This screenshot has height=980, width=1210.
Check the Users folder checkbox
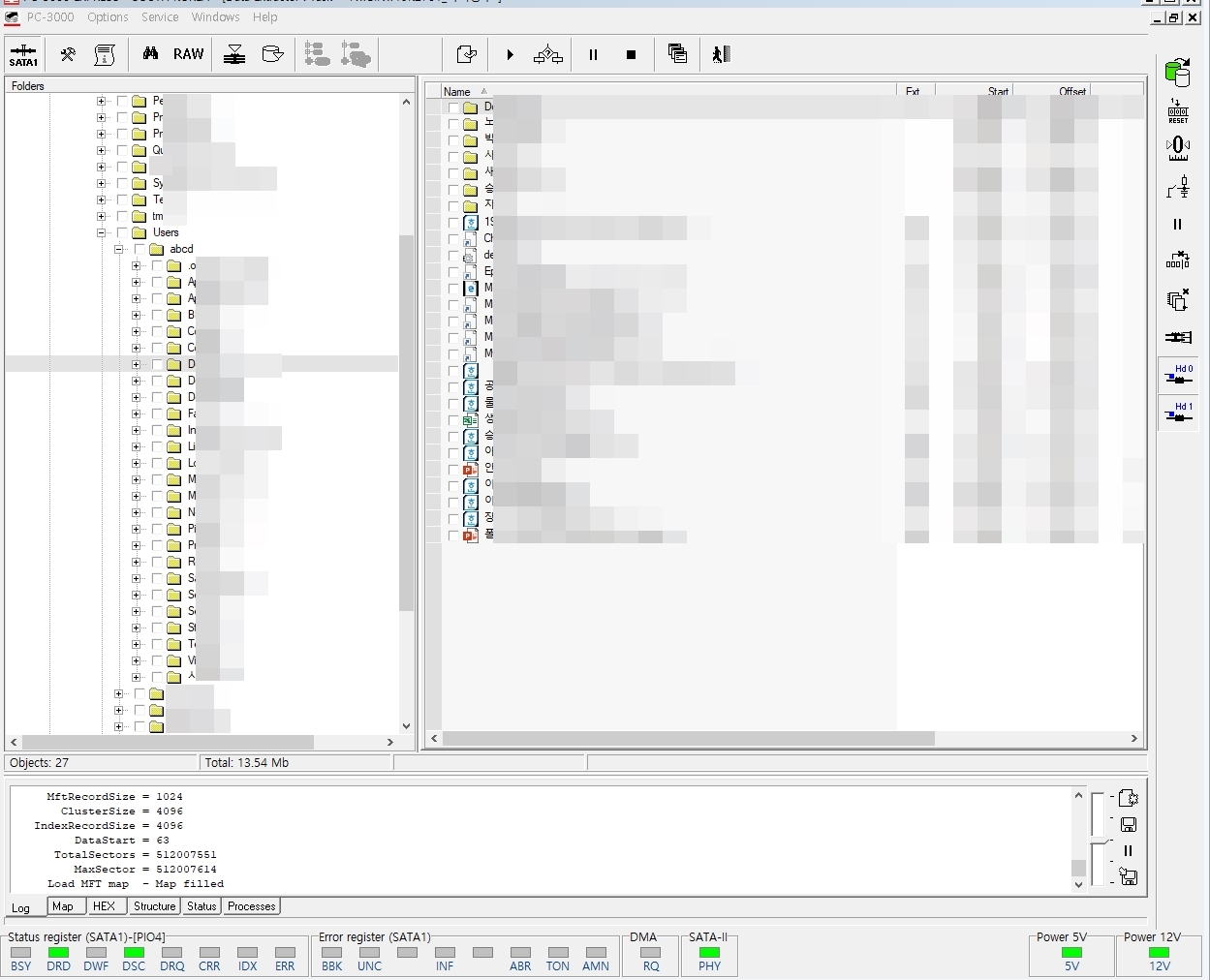122,232
